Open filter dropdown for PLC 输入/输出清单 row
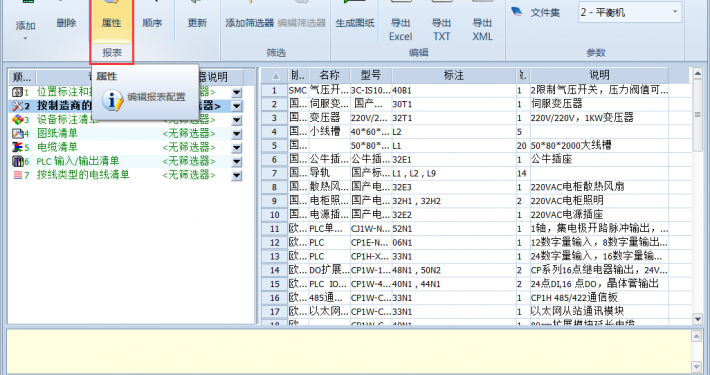 [x=236, y=162]
